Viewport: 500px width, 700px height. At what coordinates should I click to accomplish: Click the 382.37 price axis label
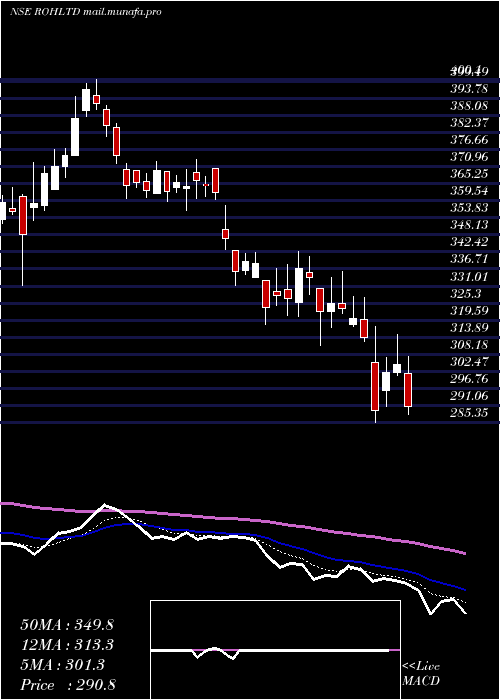468,123
